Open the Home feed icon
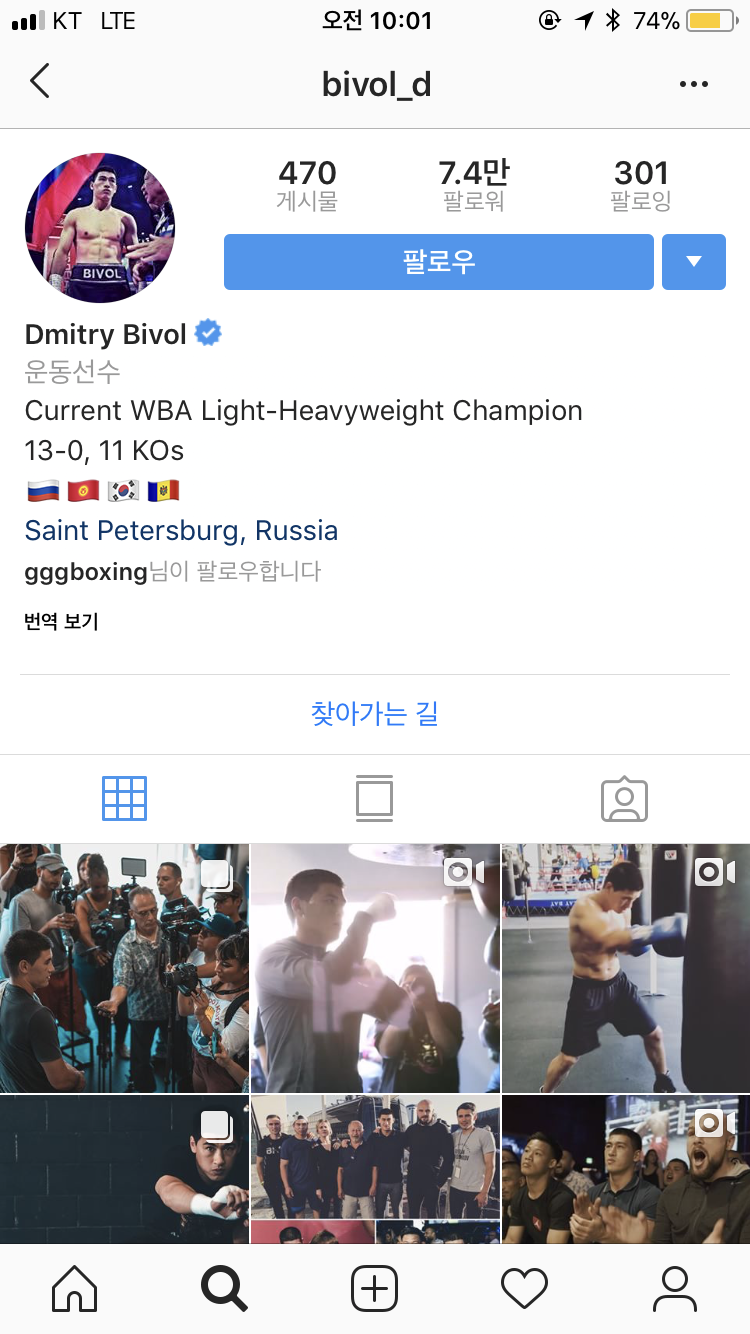This screenshot has height=1334, width=750. [x=75, y=1288]
